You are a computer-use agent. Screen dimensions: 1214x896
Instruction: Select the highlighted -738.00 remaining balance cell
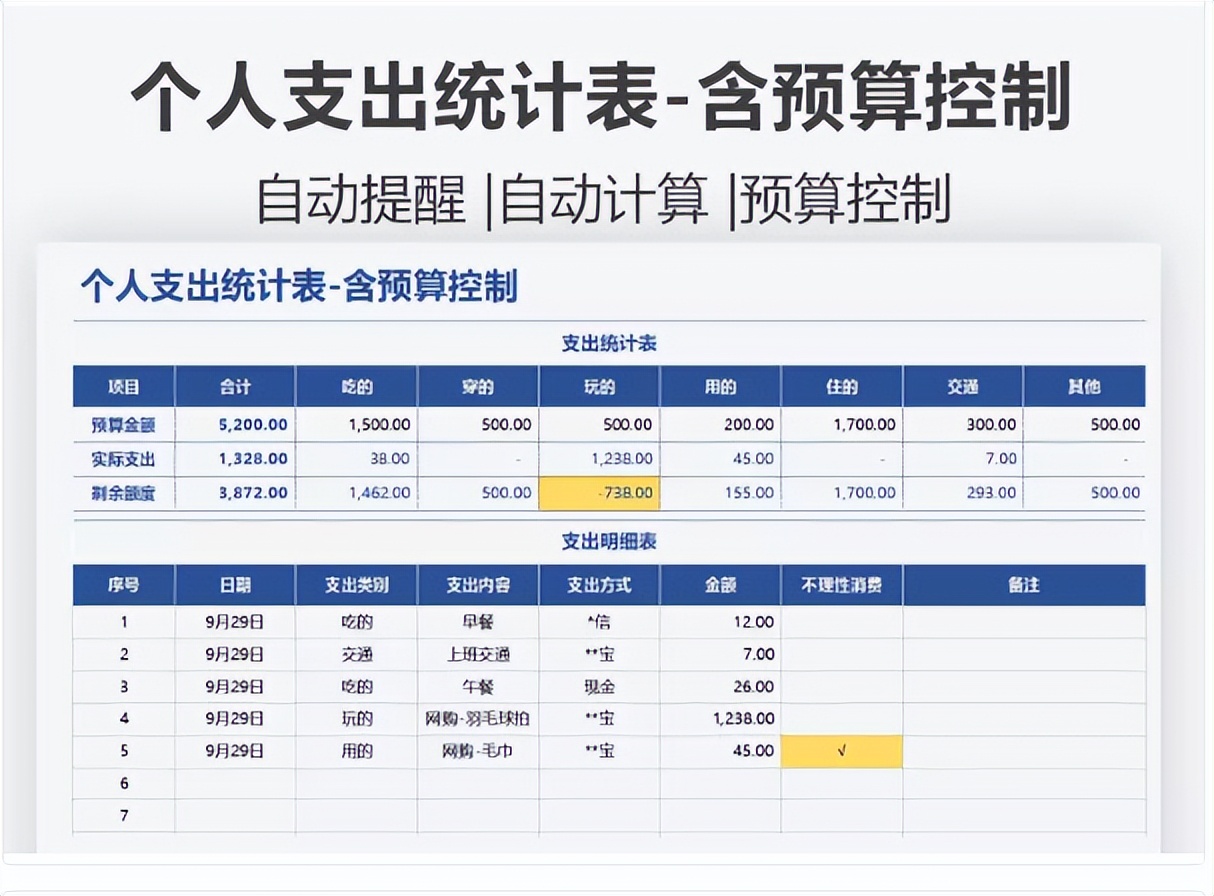pos(600,492)
